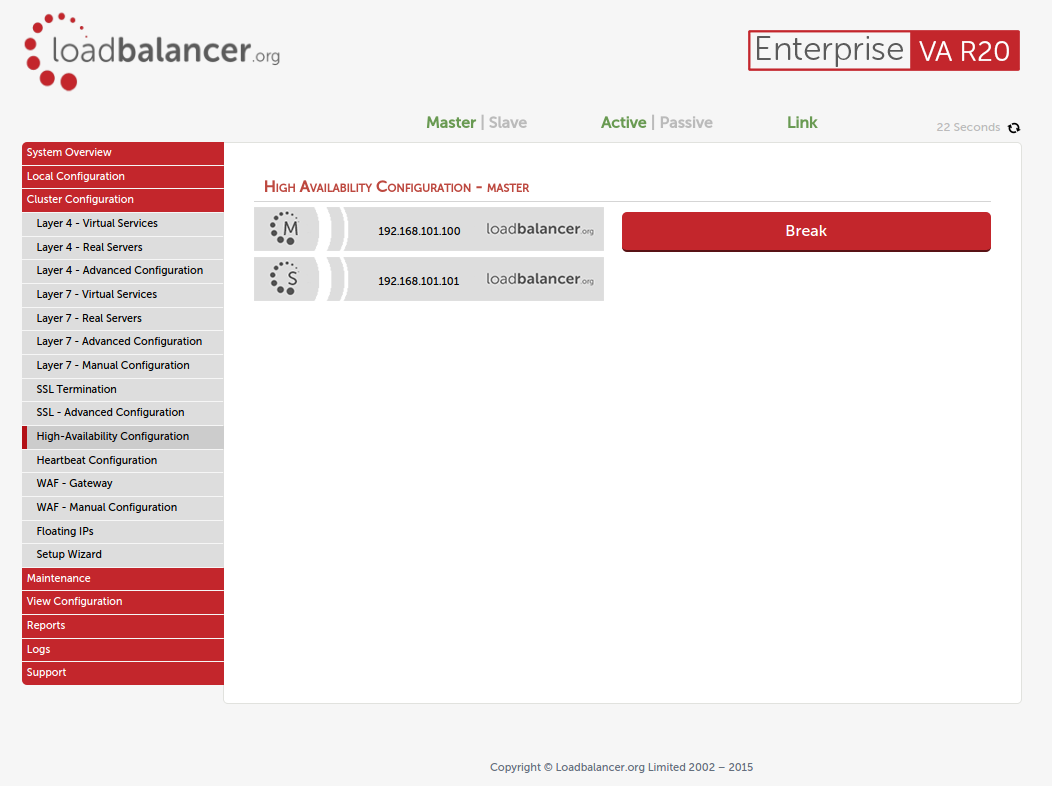This screenshot has width=1052, height=786.
Task: Go to Layer 7 - Real Servers
Action: [123, 319]
